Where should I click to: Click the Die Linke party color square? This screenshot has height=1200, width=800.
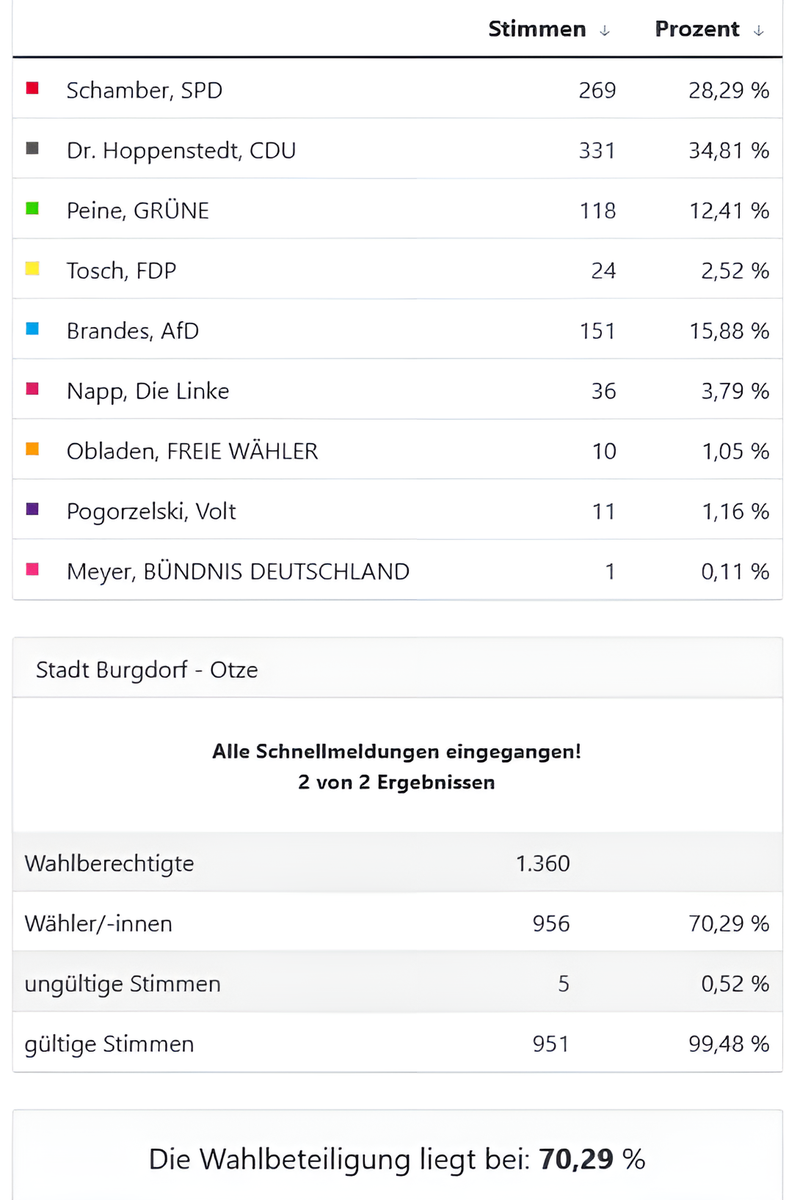click(x=31, y=389)
